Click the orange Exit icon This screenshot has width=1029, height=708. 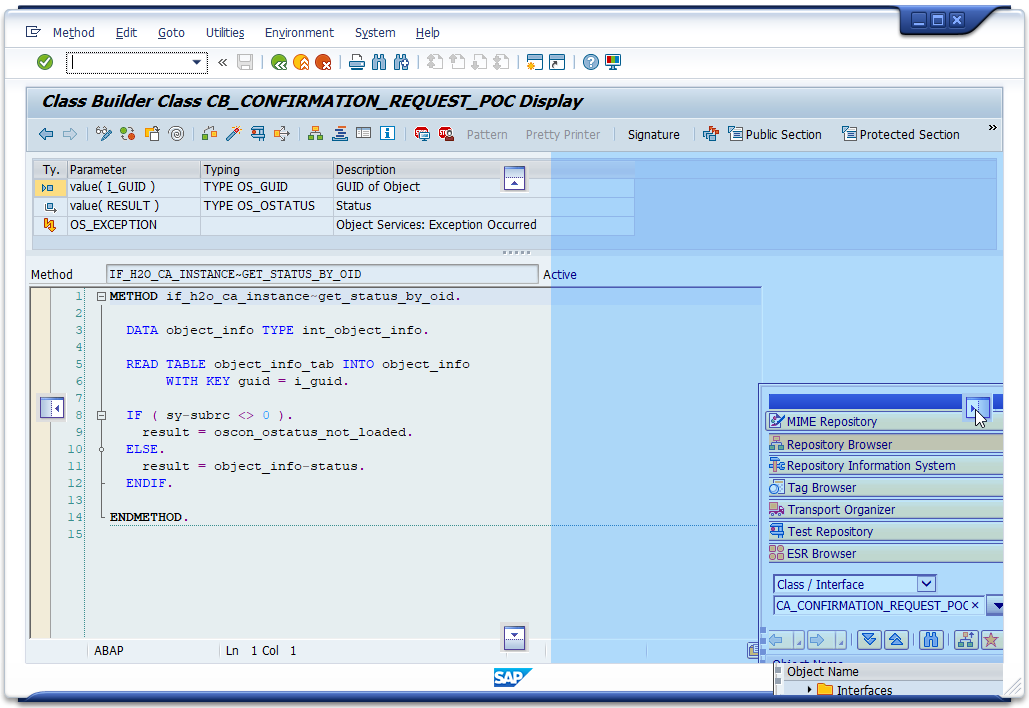(301, 62)
